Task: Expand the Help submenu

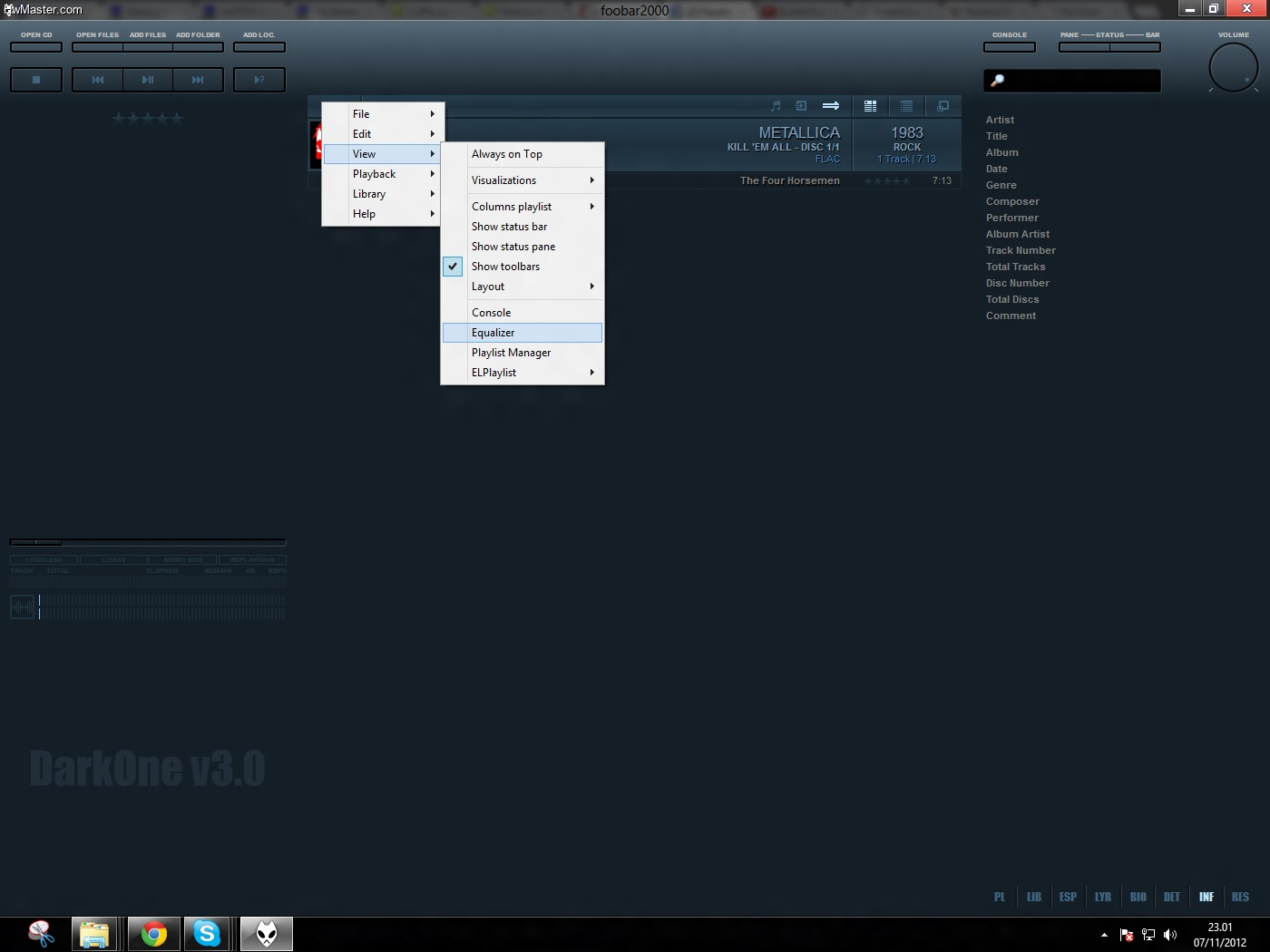Action: pyautogui.click(x=383, y=214)
